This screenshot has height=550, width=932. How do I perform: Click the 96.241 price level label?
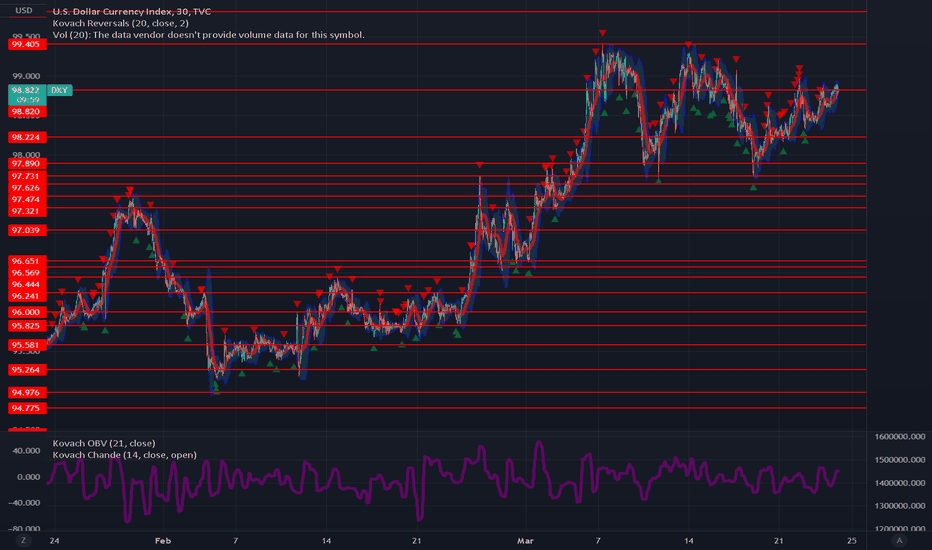tap(27, 296)
